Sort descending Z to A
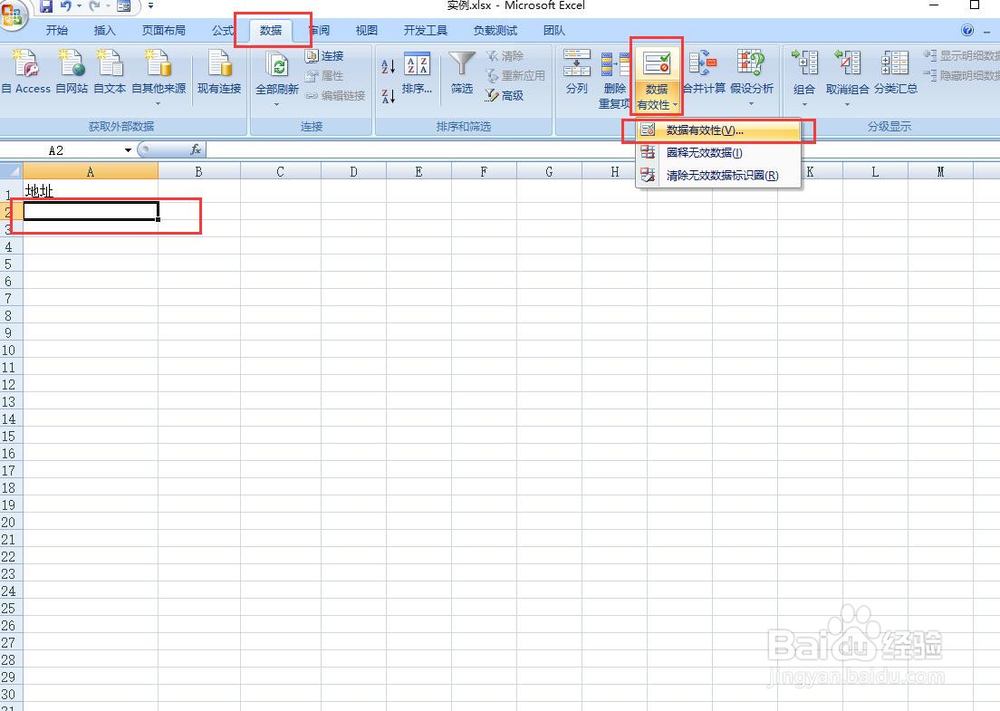The image size is (1000, 711). (x=388, y=96)
